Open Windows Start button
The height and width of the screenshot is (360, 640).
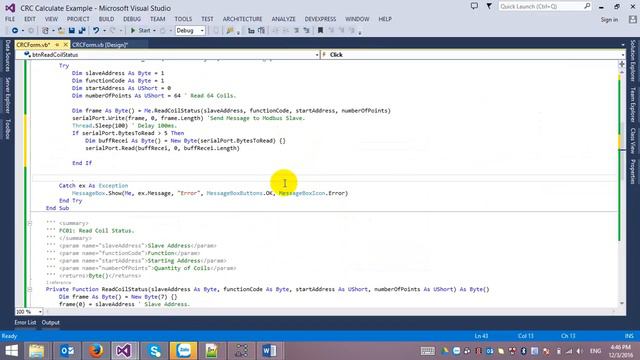tap(11, 351)
